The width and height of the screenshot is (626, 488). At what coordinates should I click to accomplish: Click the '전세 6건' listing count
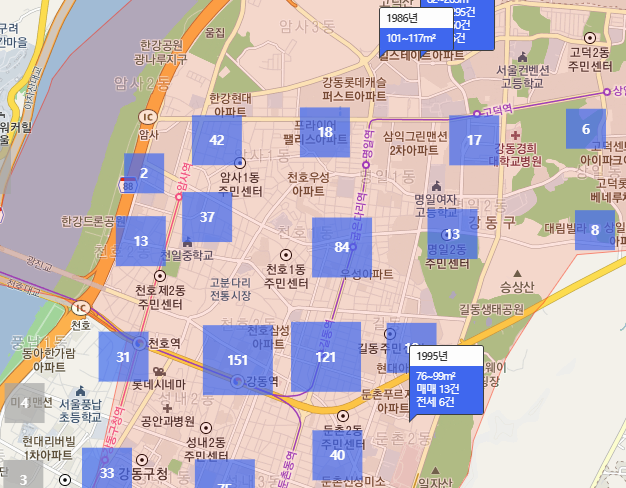pos(435,402)
